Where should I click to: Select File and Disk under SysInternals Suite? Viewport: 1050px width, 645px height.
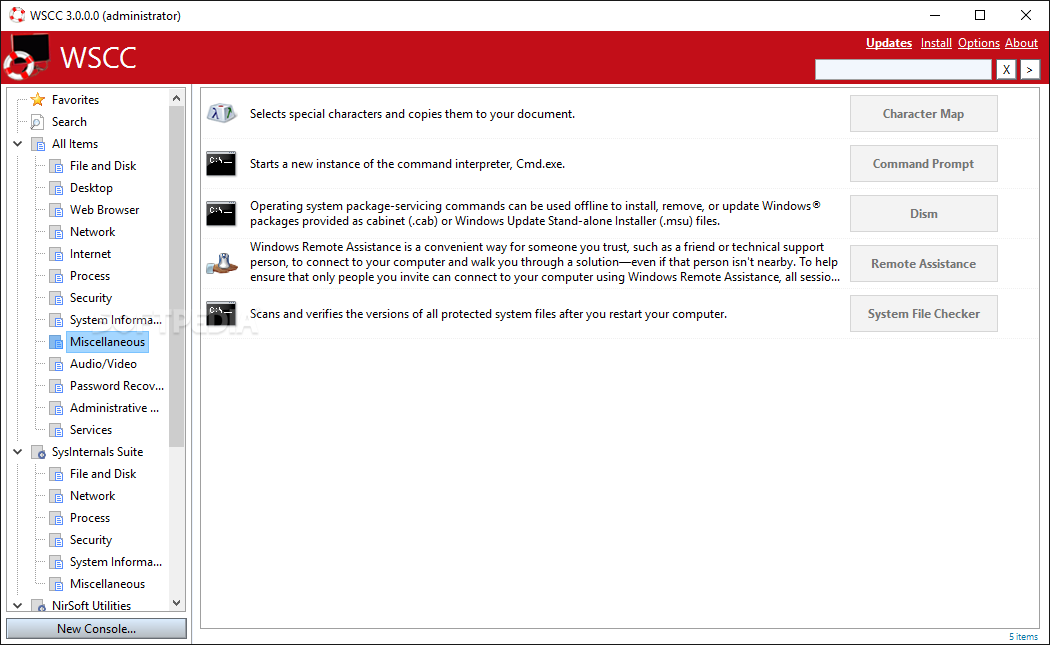(102, 474)
